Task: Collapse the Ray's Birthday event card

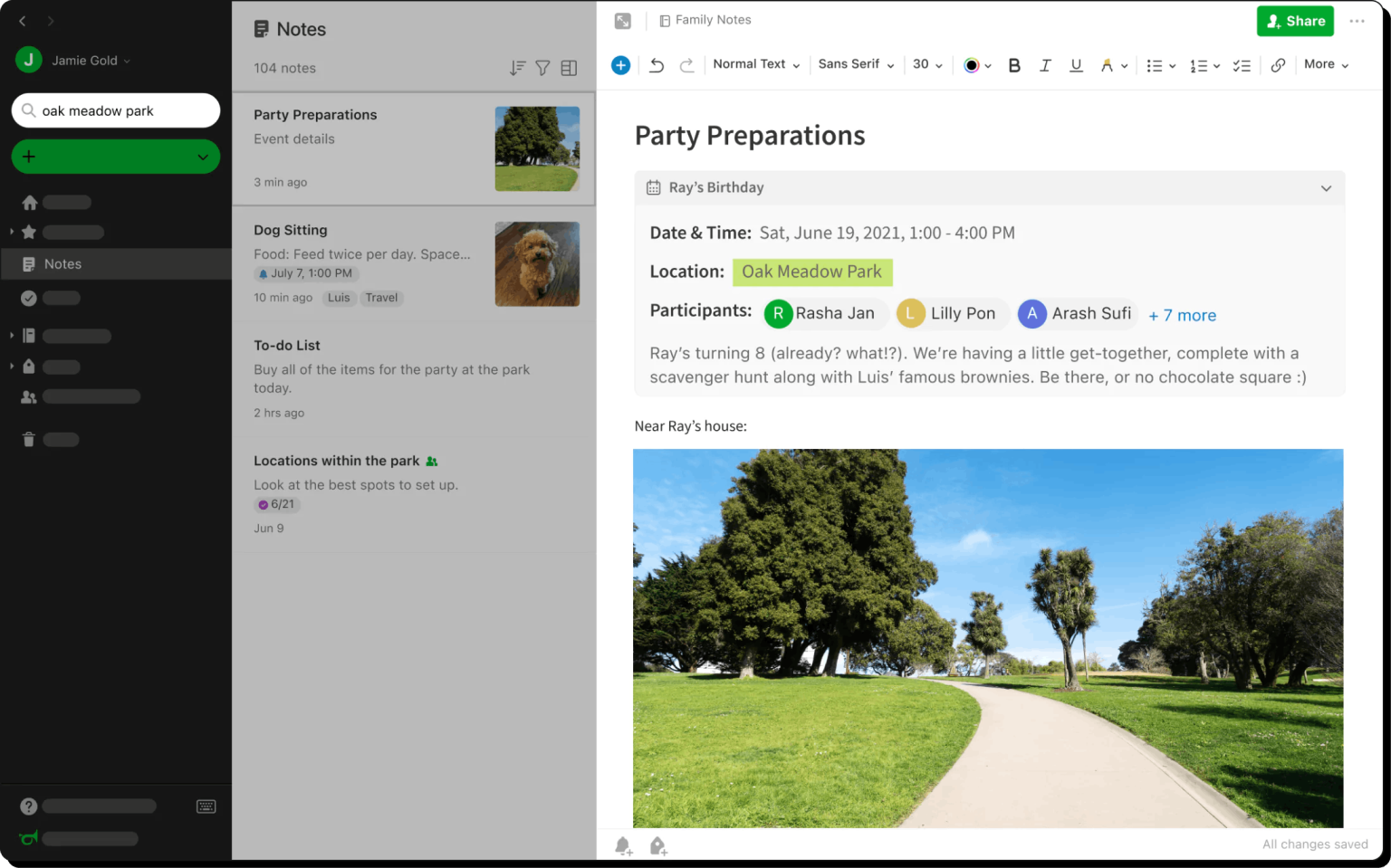Action: pyautogui.click(x=1326, y=188)
